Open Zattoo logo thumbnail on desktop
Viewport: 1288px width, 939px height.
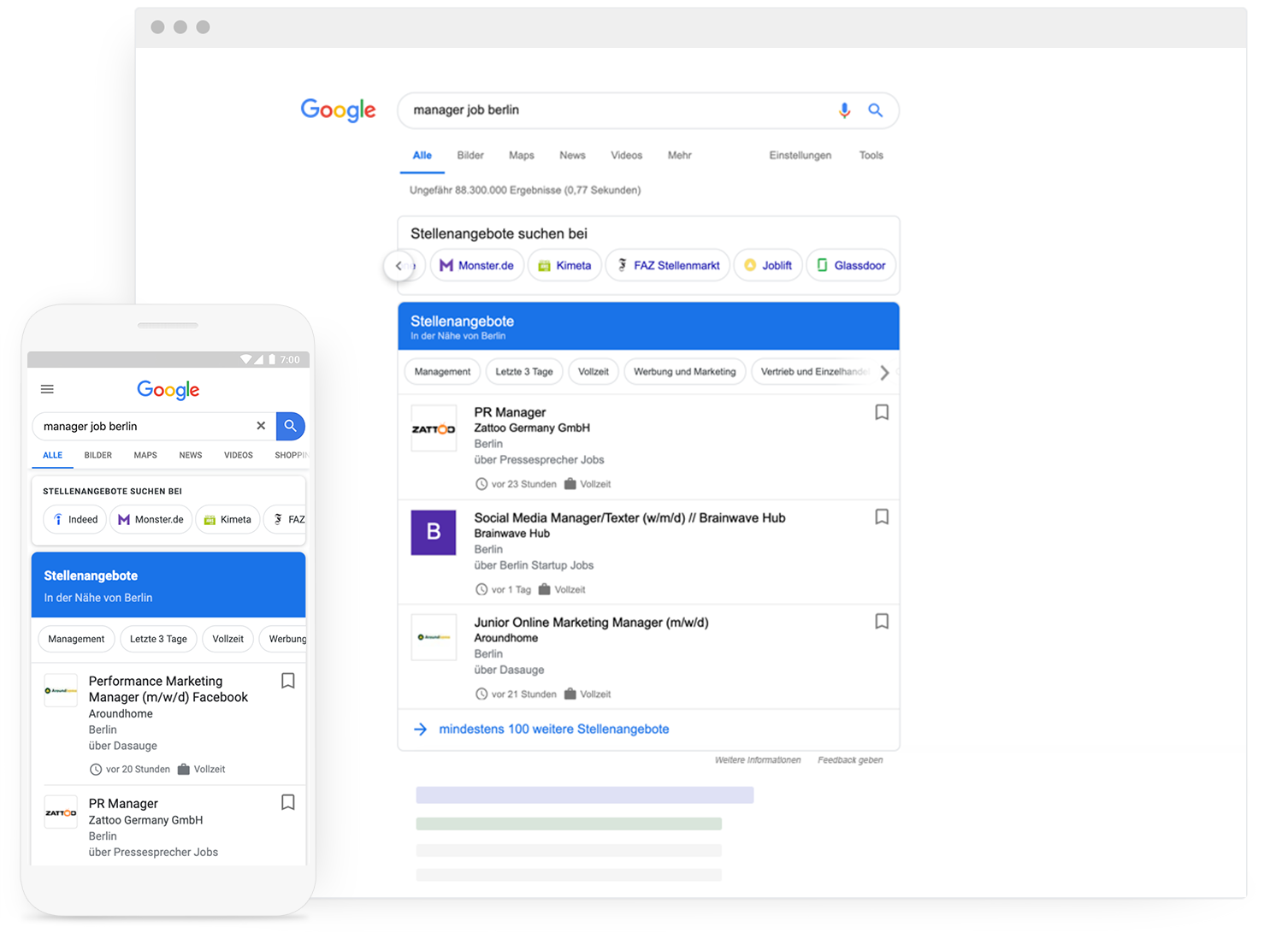[x=434, y=428]
